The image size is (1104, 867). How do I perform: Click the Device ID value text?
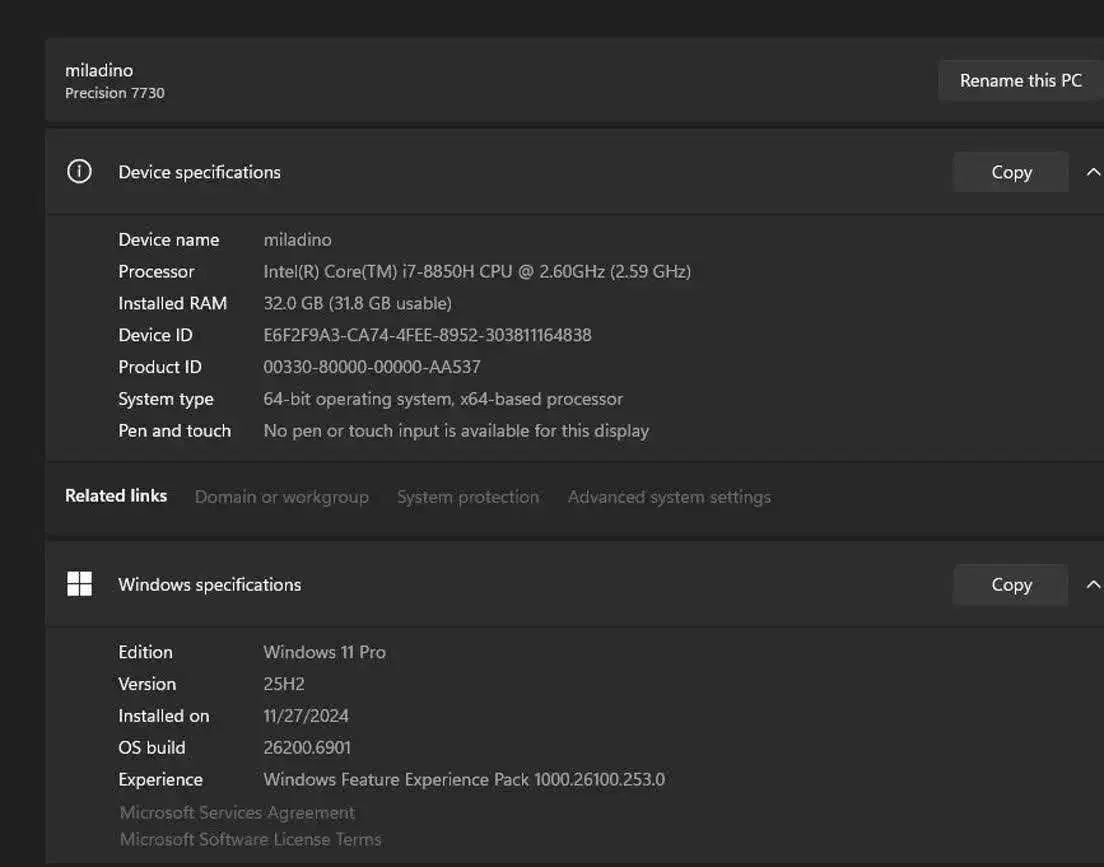click(427, 335)
